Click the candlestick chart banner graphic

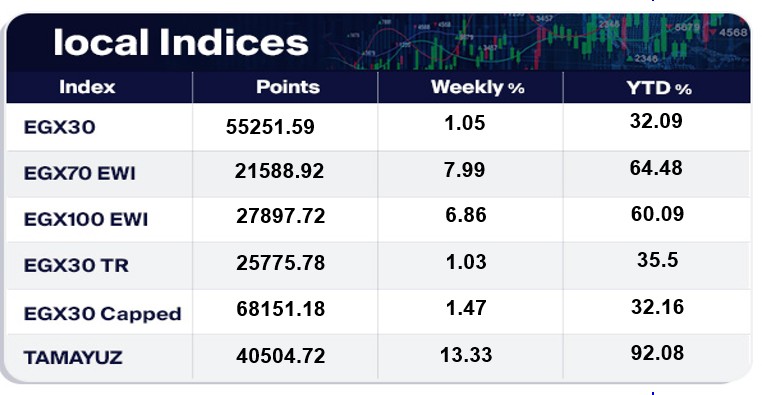(535, 42)
